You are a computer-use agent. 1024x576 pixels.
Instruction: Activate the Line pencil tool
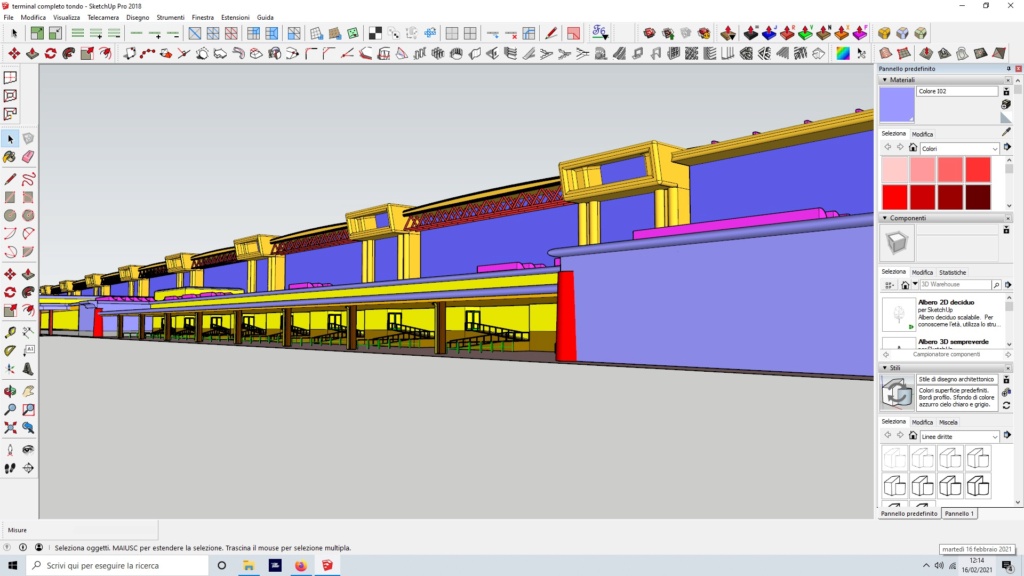[x=10, y=179]
